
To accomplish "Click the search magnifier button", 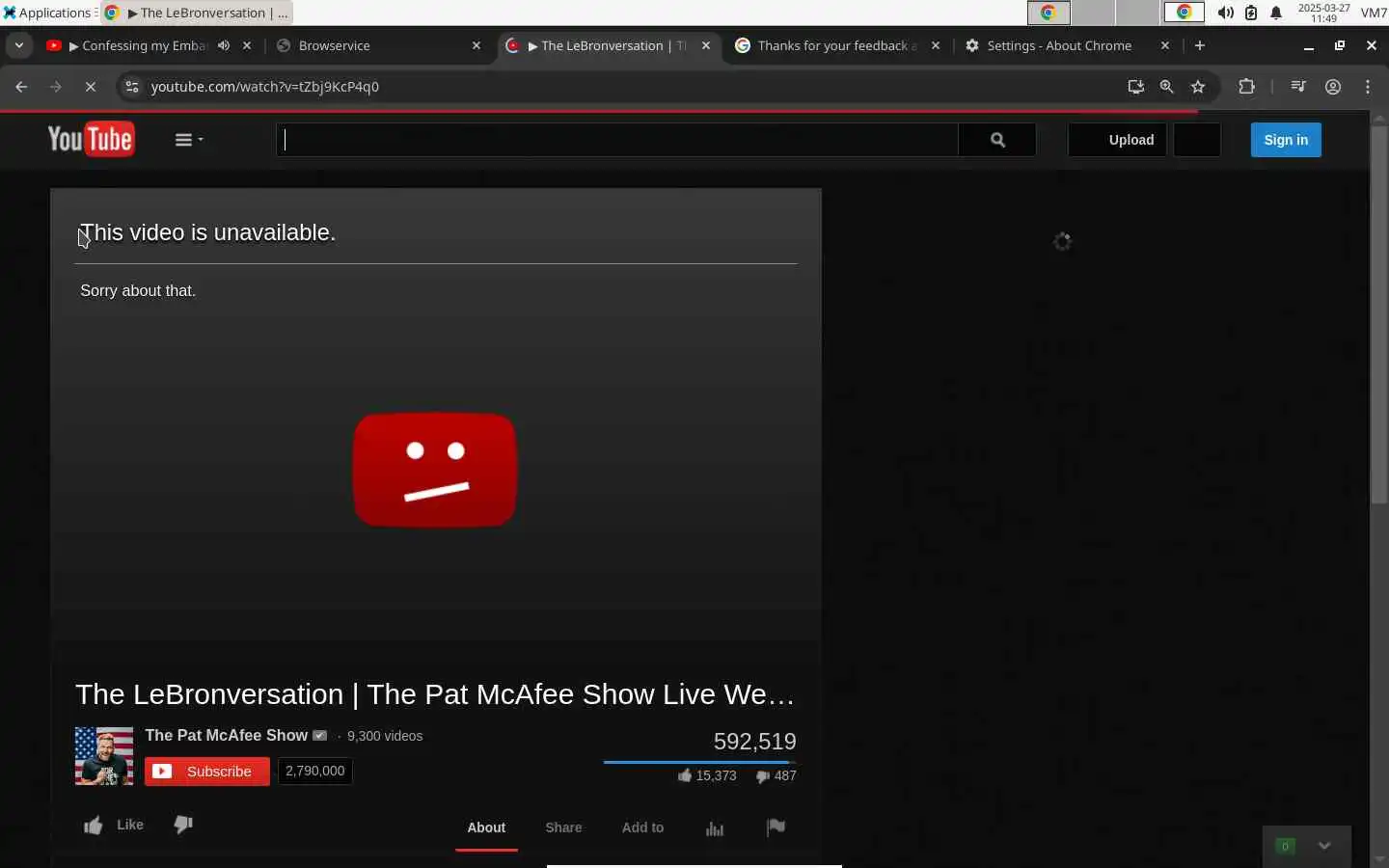I will click(x=997, y=140).
